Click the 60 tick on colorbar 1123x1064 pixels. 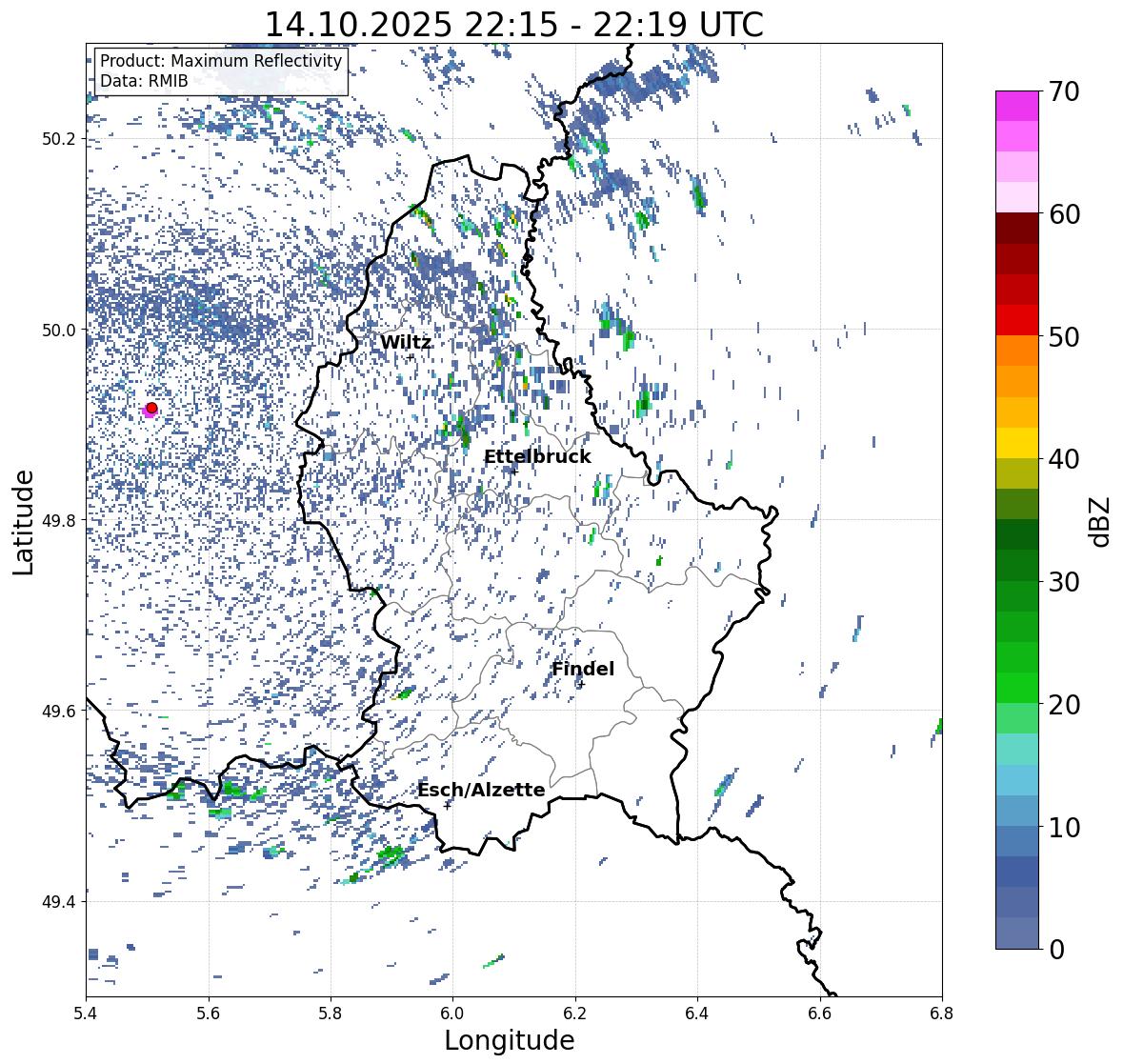pyautogui.click(x=1064, y=214)
